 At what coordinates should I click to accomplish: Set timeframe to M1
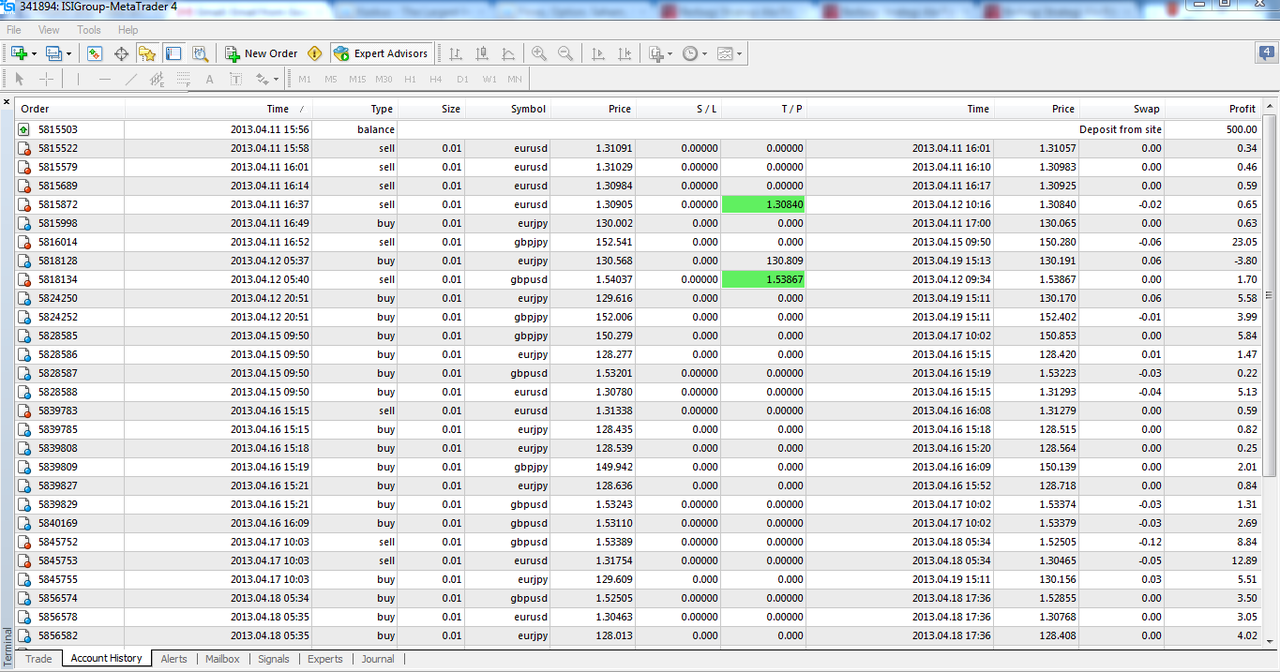305,79
